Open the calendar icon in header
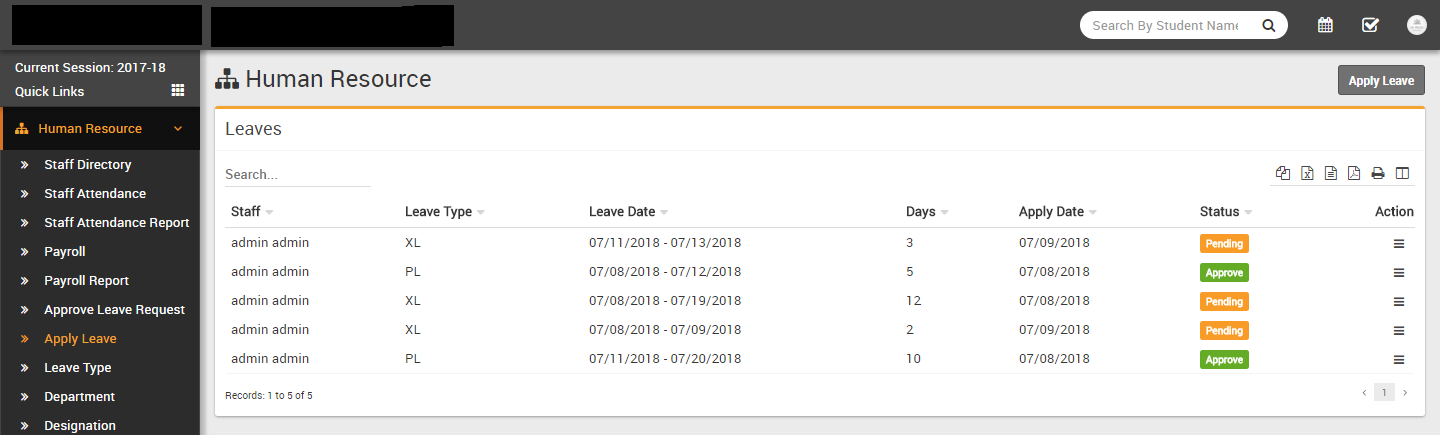Screen dimensions: 1440x435 (1325, 25)
